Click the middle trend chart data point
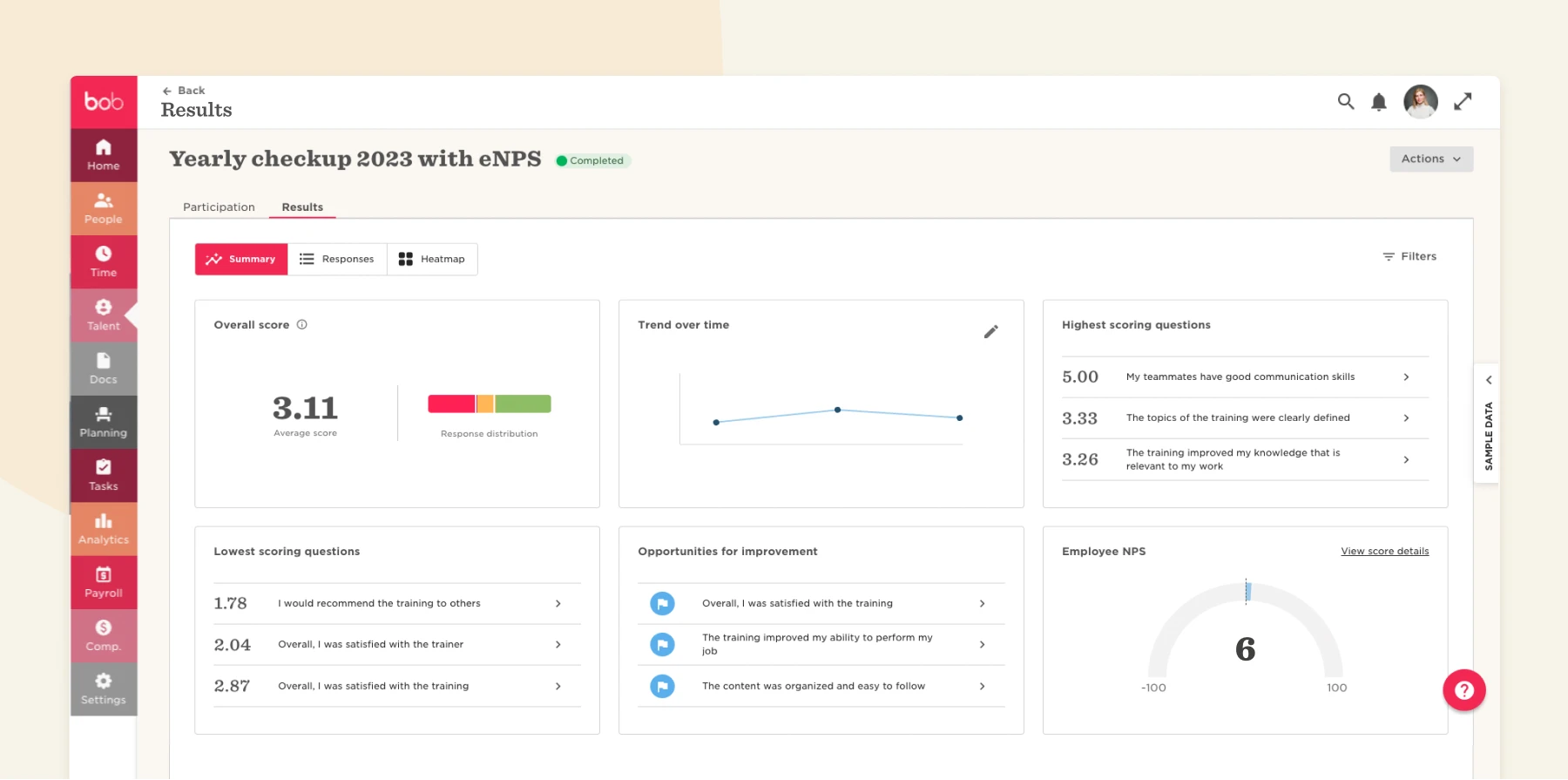Image resolution: width=1568 pixels, height=780 pixels. point(838,410)
